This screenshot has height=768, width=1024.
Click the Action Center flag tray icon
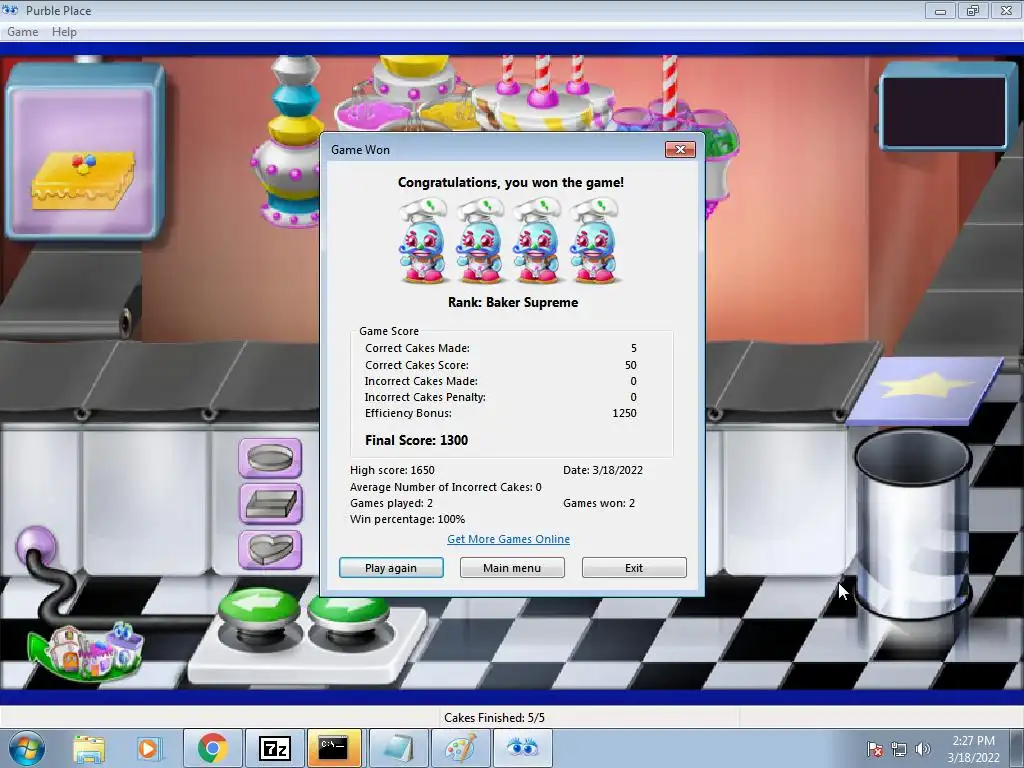pyautogui.click(x=874, y=749)
